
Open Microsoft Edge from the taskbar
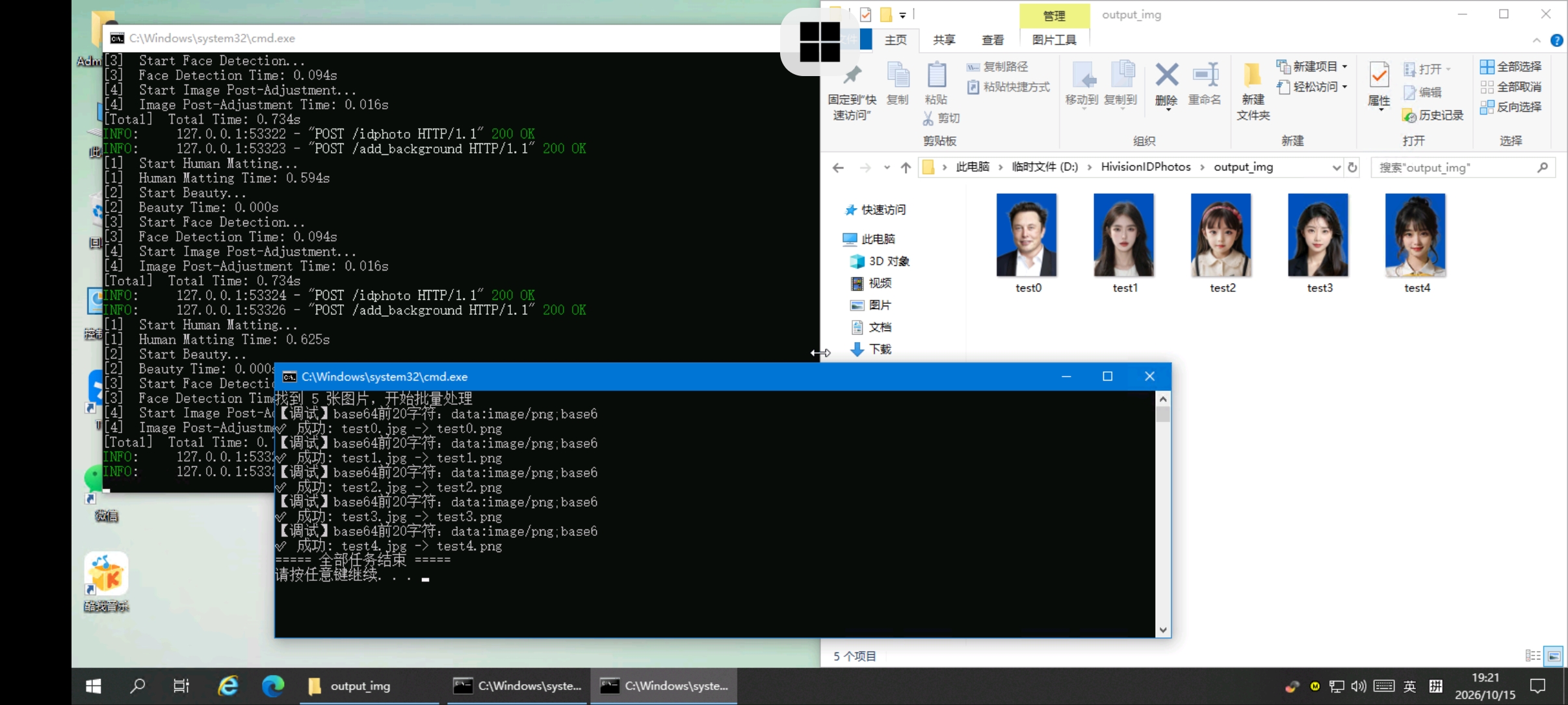pos(273,686)
